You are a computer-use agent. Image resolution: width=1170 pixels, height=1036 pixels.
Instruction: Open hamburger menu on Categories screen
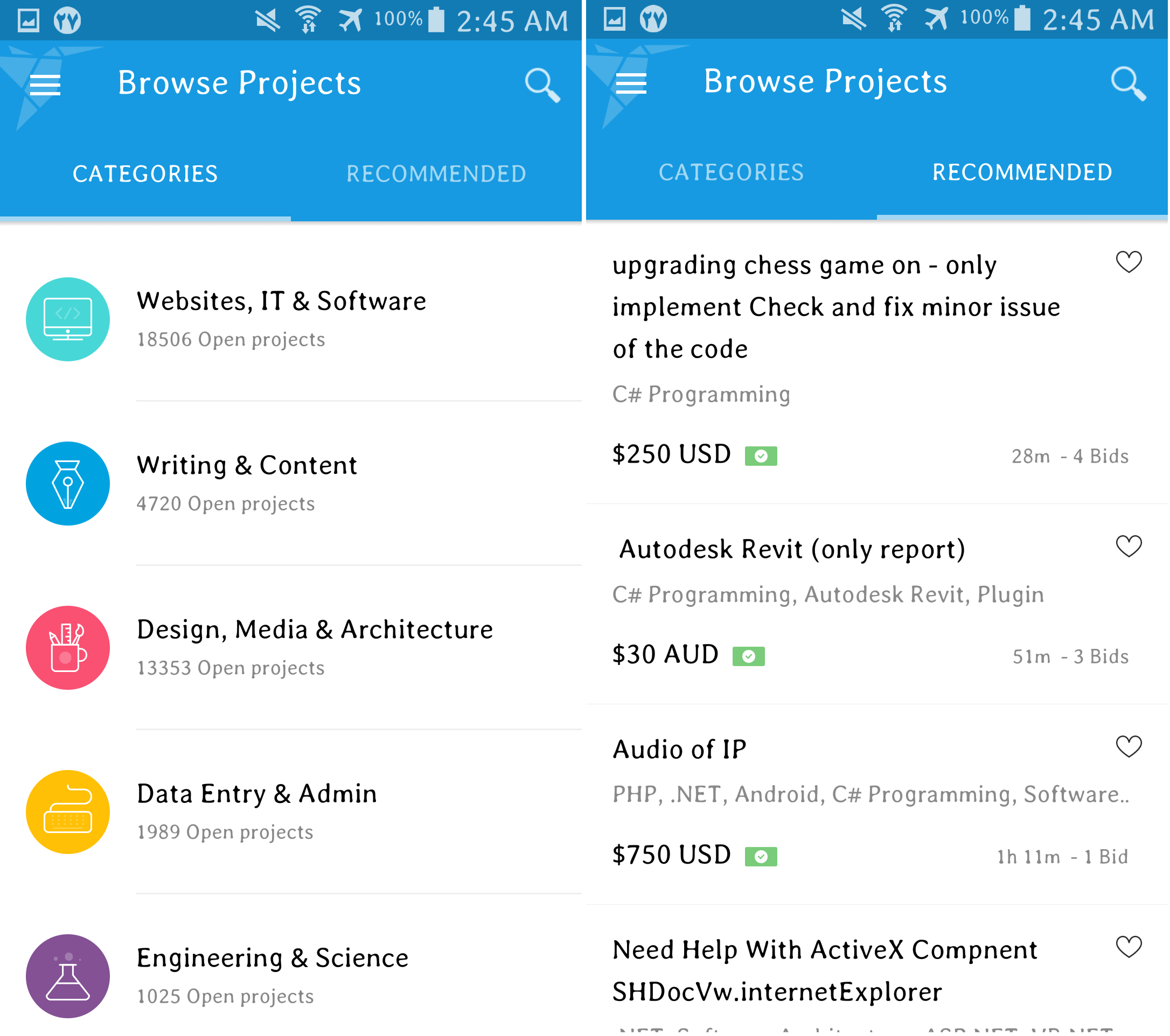pos(45,85)
